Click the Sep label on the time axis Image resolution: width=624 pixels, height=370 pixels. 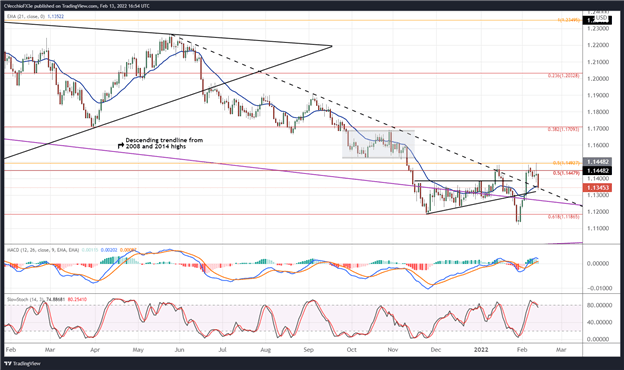[308, 350]
